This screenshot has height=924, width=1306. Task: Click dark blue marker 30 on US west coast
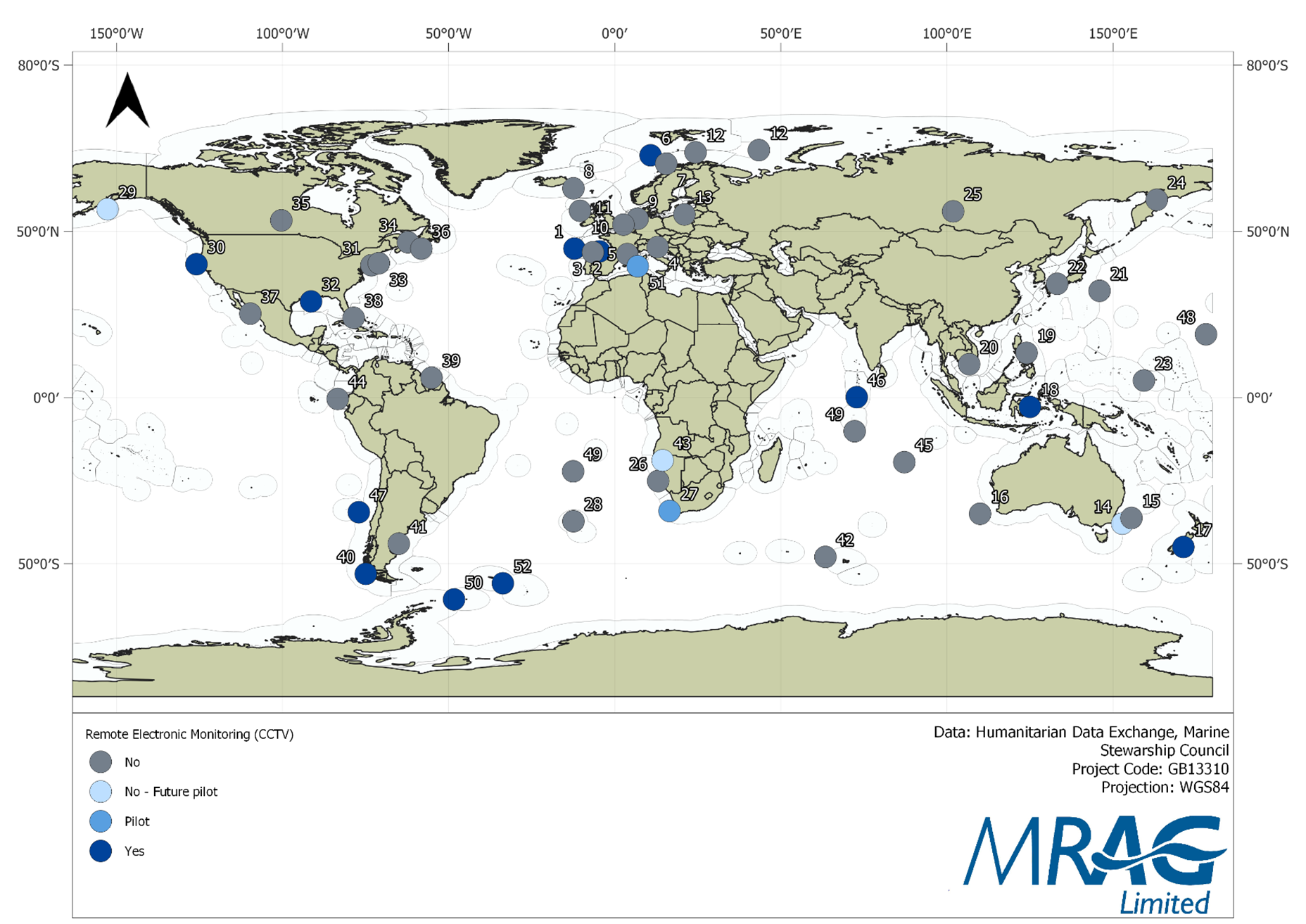point(196,265)
